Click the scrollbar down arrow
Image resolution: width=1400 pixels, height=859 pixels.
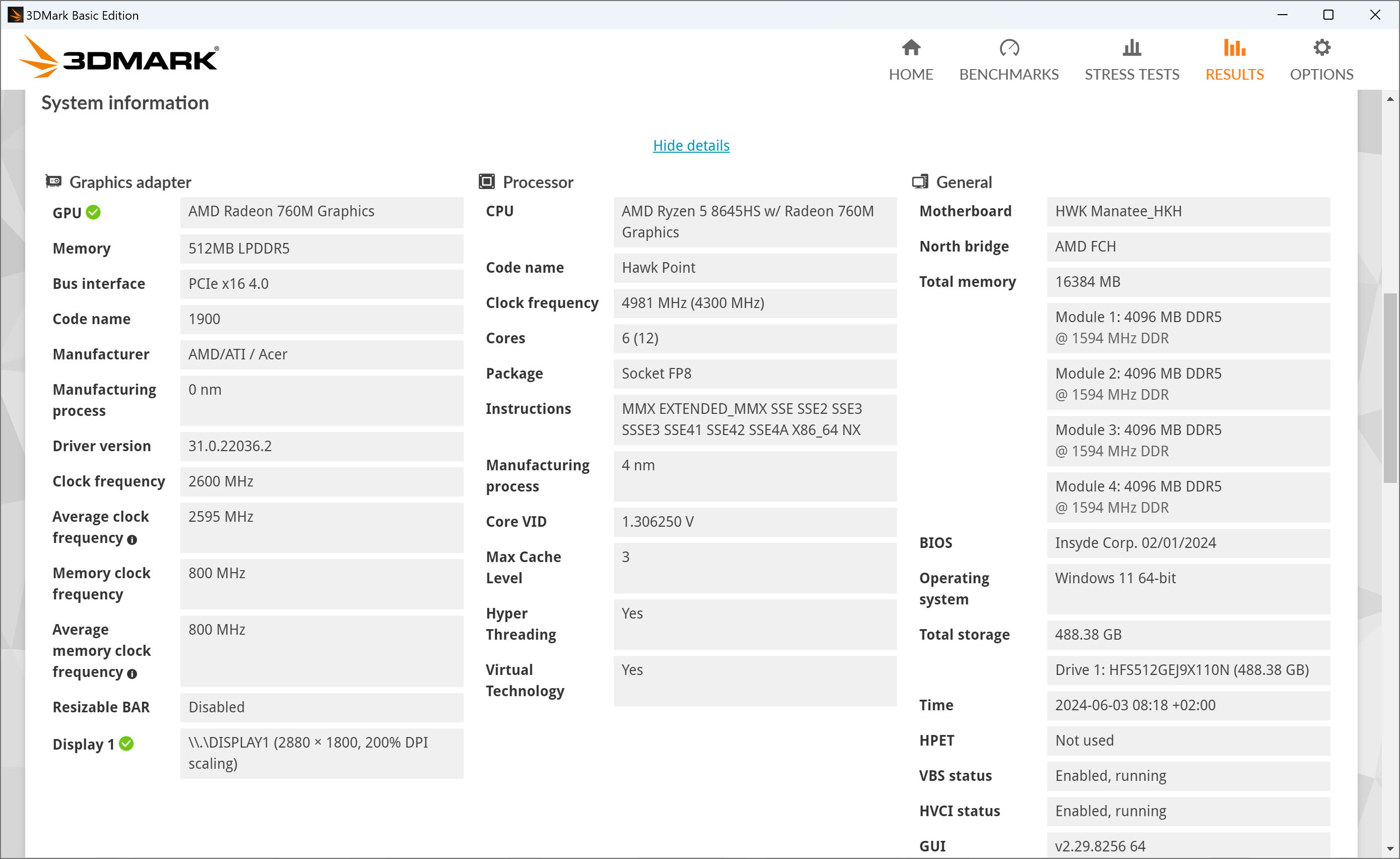(x=1390, y=849)
